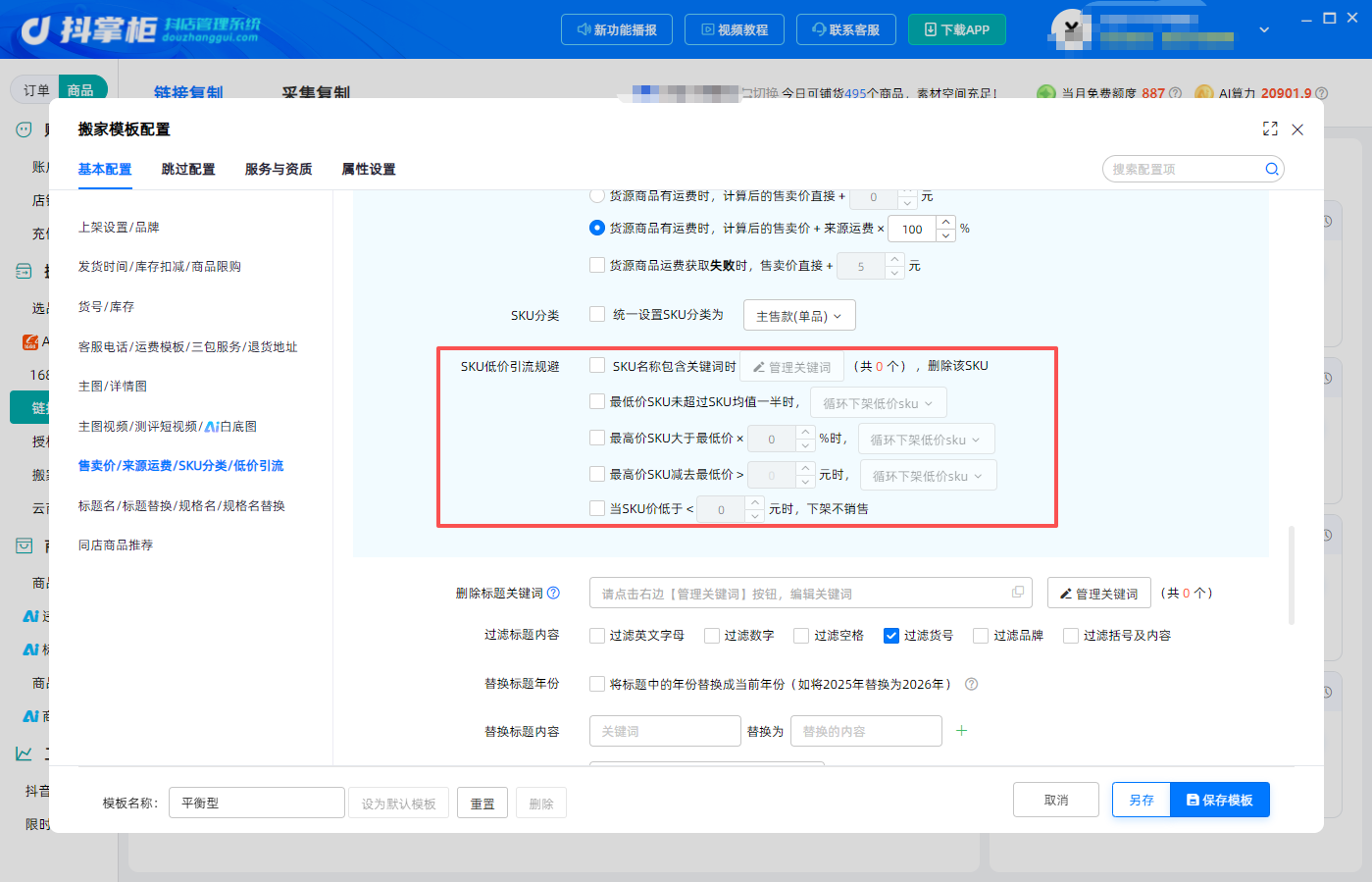Viewport: 1372px width, 882px height.
Task: Open account dropdown arrow in title bar
Action: [1264, 29]
